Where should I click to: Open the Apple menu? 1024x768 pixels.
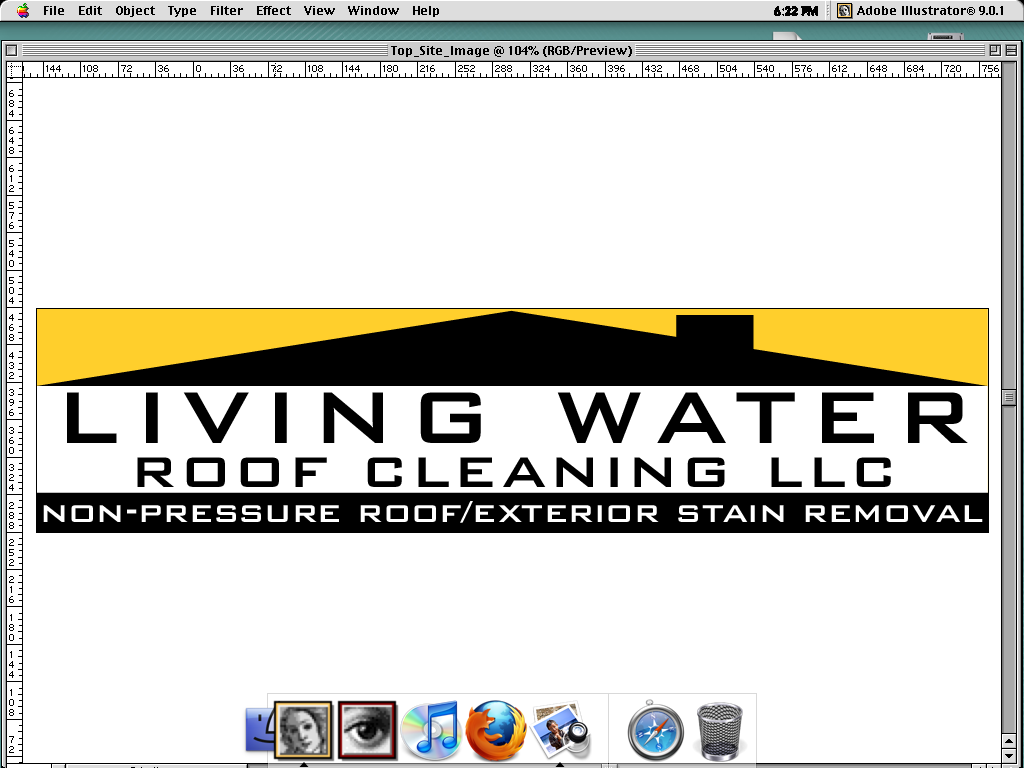(x=22, y=10)
